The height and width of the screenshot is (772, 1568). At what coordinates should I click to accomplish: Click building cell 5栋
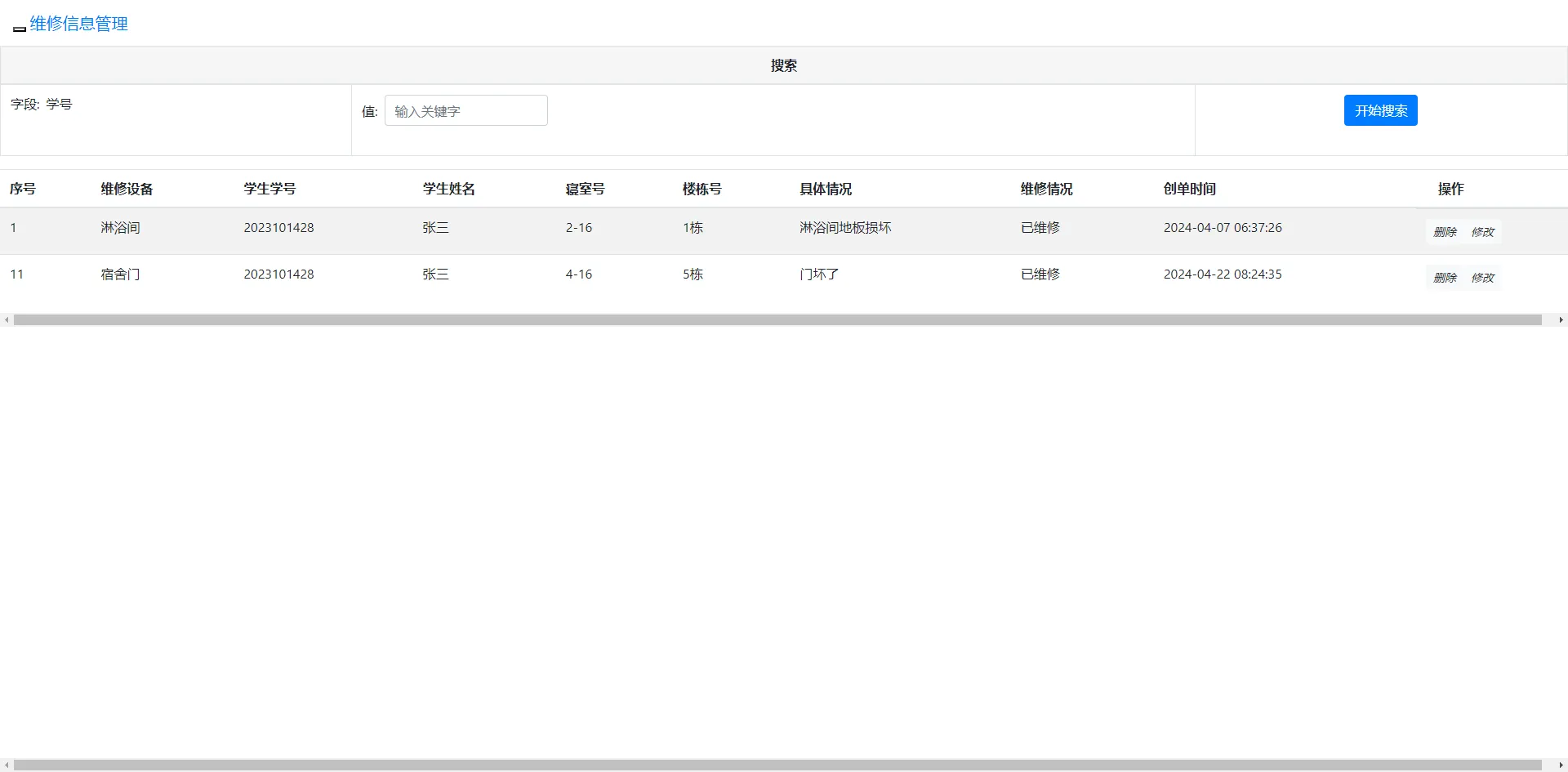click(x=693, y=274)
